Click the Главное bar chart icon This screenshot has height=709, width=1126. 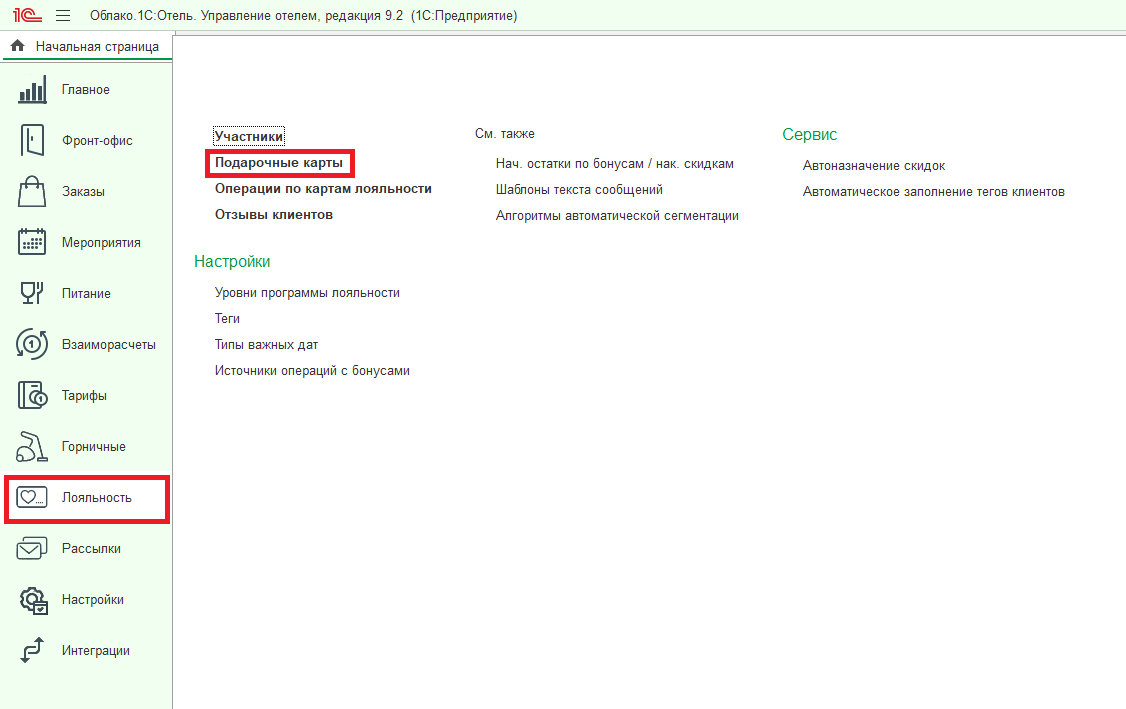pyautogui.click(x=32, y=90)
